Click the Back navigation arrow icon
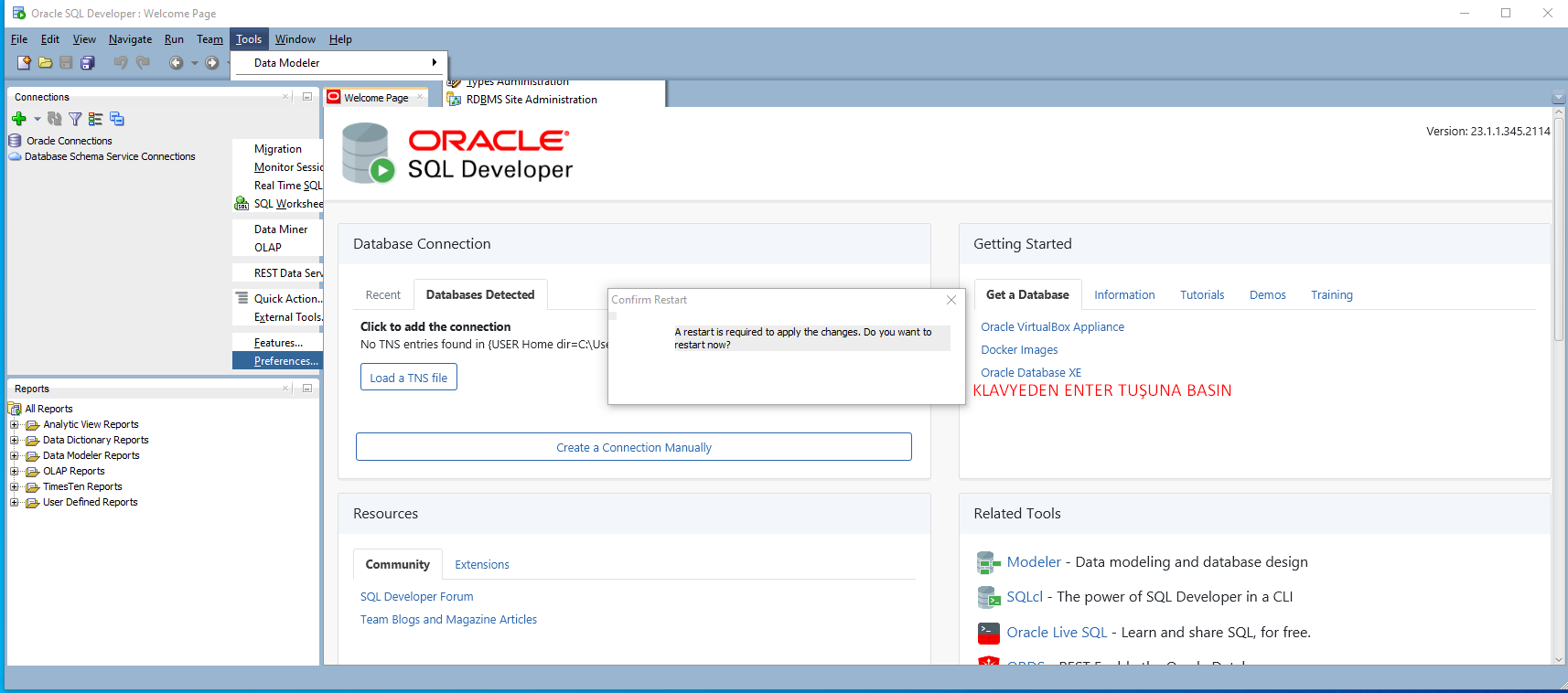Screen dimensions: 1568x693 [176, 63]
